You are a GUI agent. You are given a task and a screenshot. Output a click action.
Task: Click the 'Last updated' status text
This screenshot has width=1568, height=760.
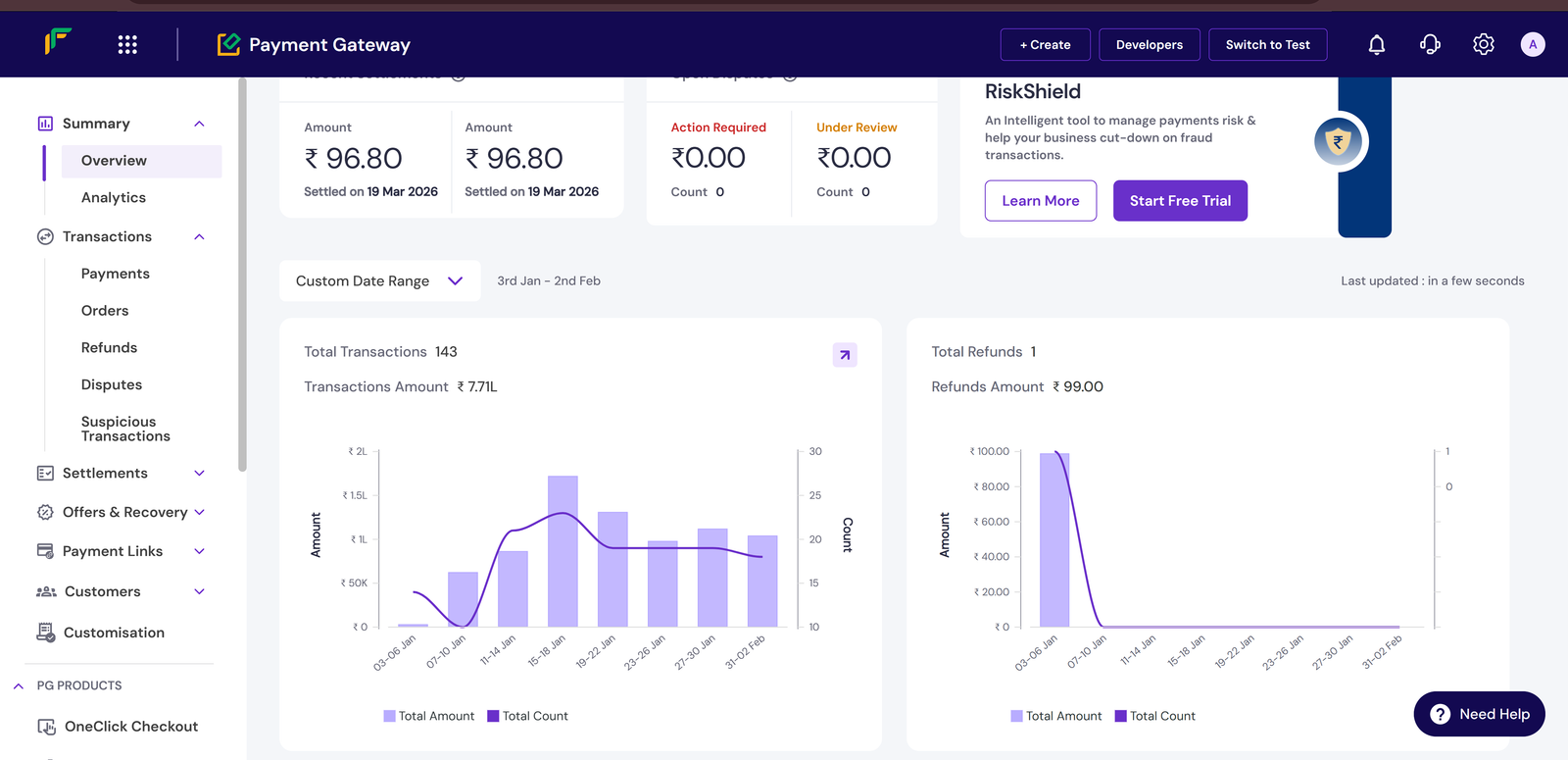click(1433, 280)
